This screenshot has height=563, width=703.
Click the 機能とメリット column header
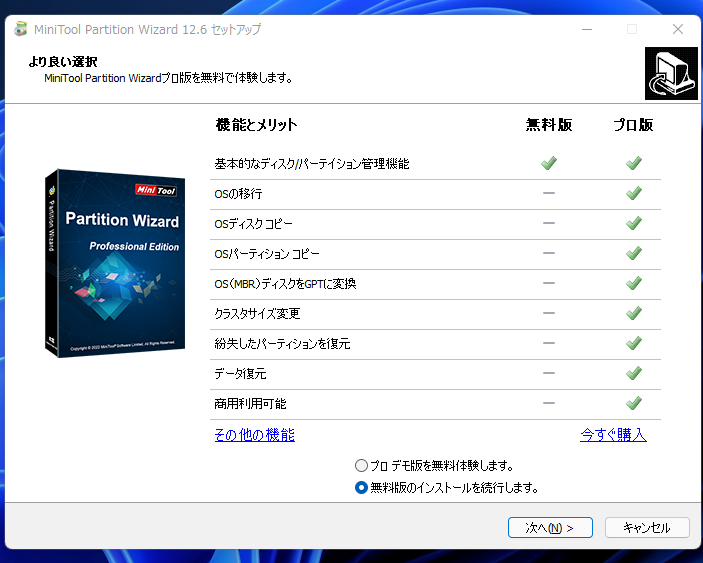pos(256,125)
